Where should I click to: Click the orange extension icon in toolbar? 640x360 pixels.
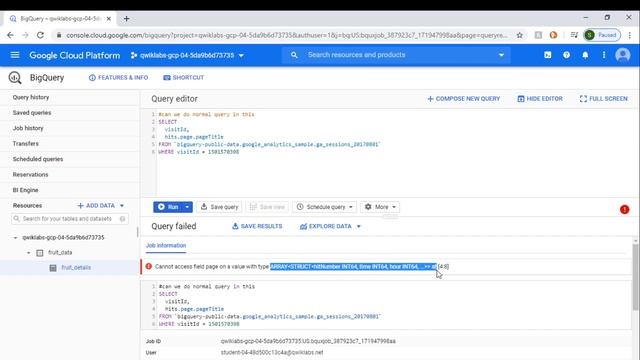coord(553,35)
